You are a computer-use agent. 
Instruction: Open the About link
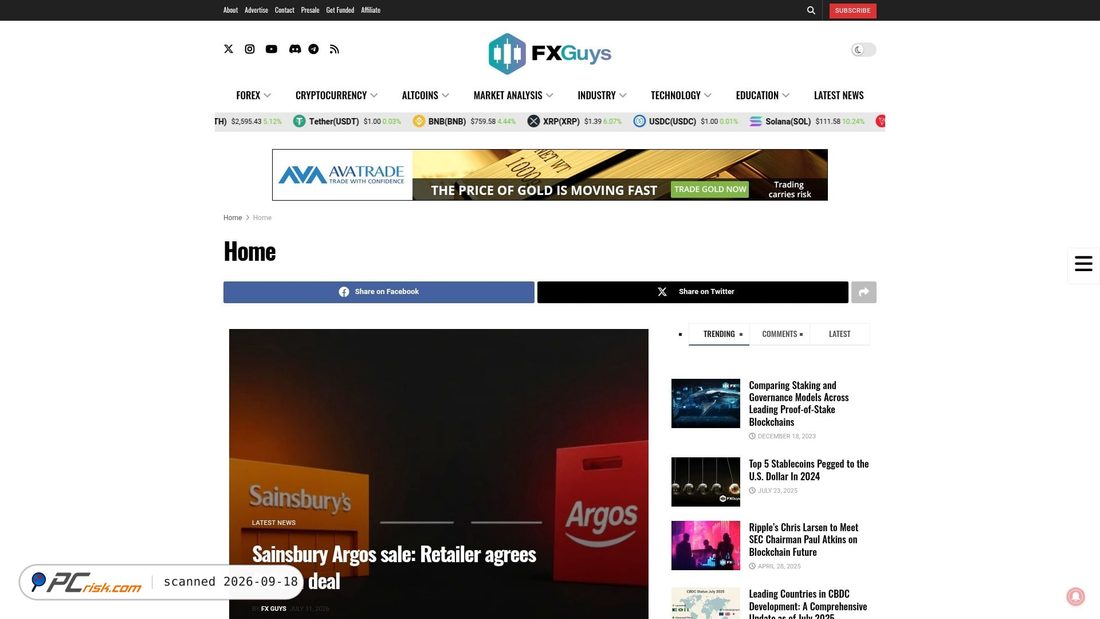[x=230, y=10]
